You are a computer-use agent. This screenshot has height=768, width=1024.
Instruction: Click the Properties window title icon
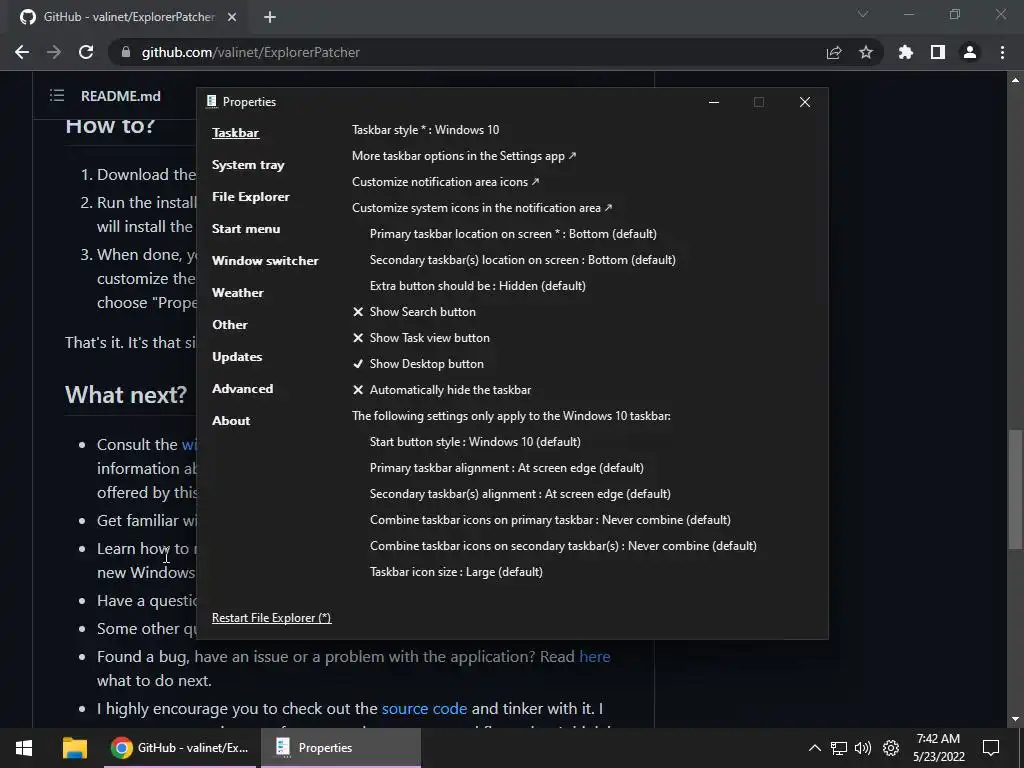click(212, 101)
